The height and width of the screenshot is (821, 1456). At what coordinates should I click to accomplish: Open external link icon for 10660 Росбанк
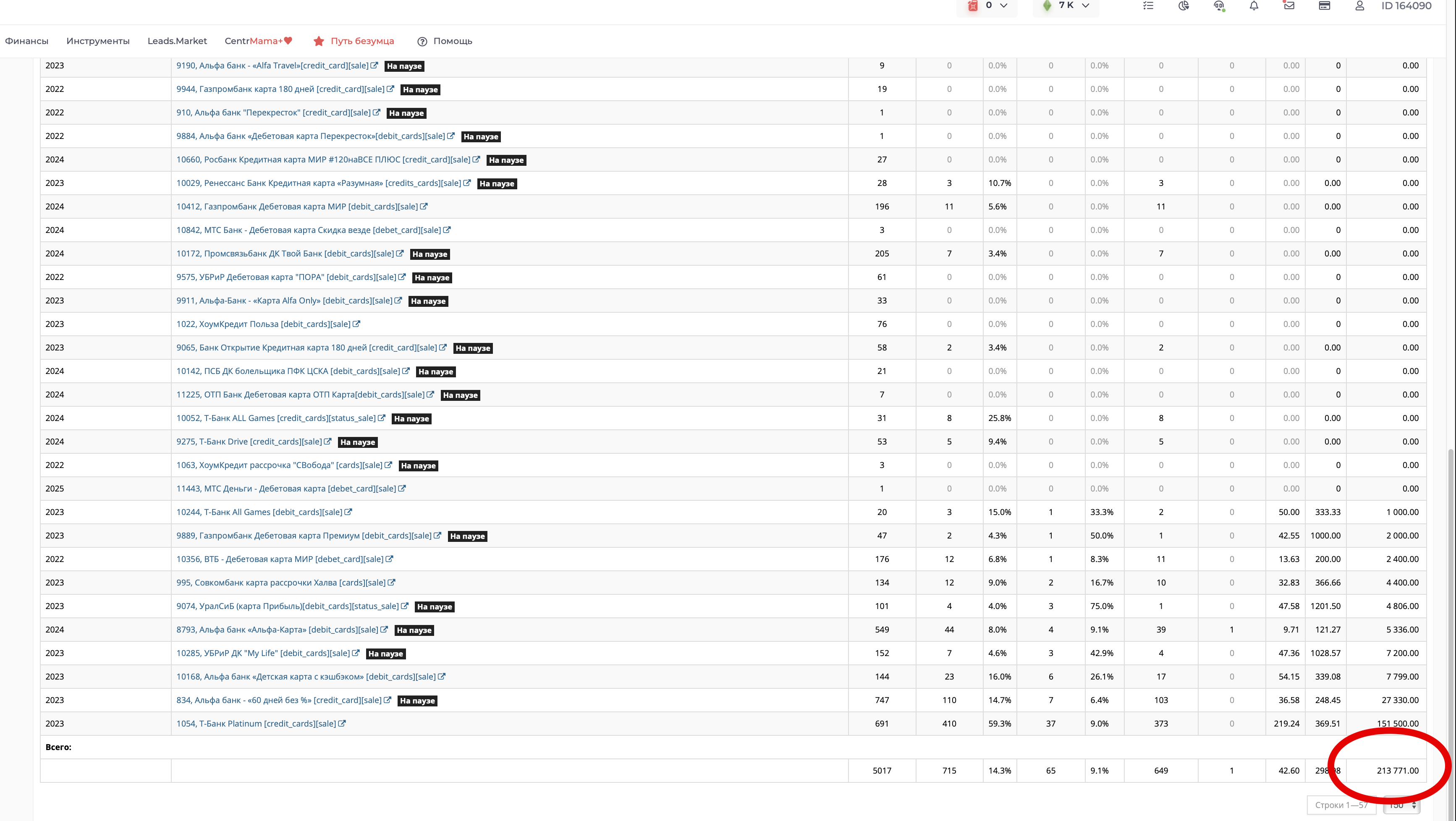point(476,159)
